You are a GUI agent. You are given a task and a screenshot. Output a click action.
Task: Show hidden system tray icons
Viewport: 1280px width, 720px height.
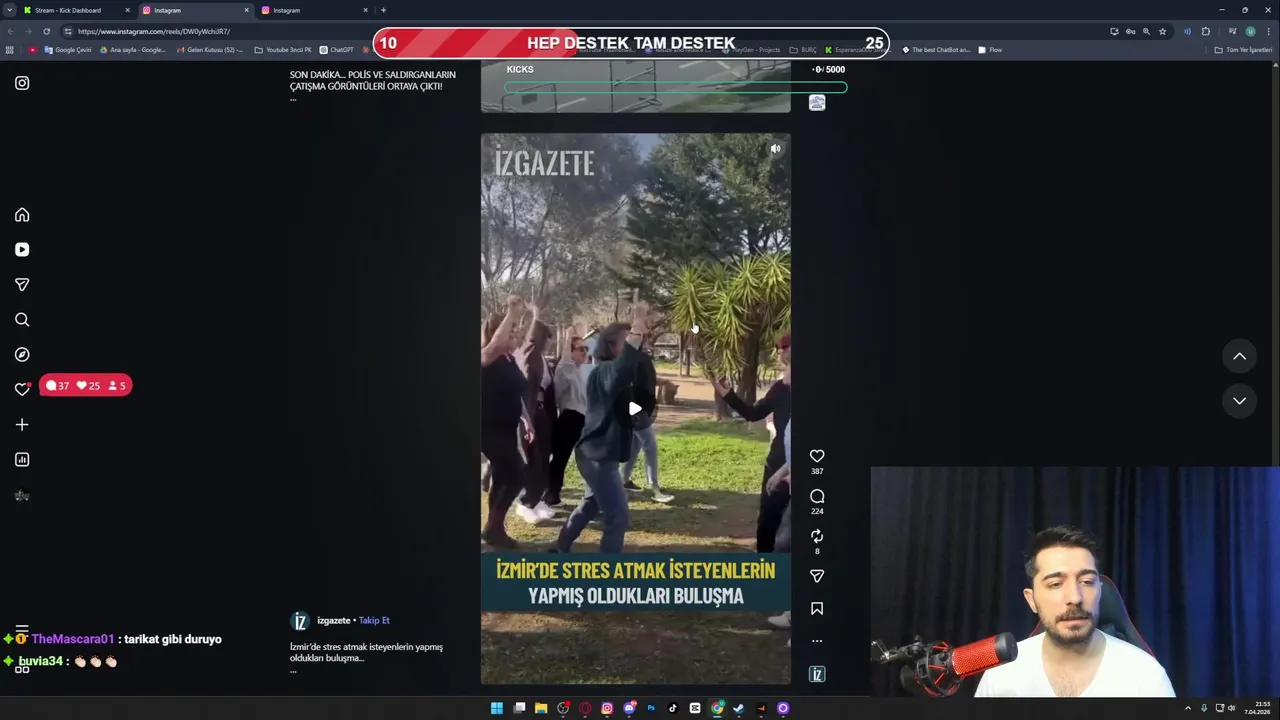point(1188,708)
